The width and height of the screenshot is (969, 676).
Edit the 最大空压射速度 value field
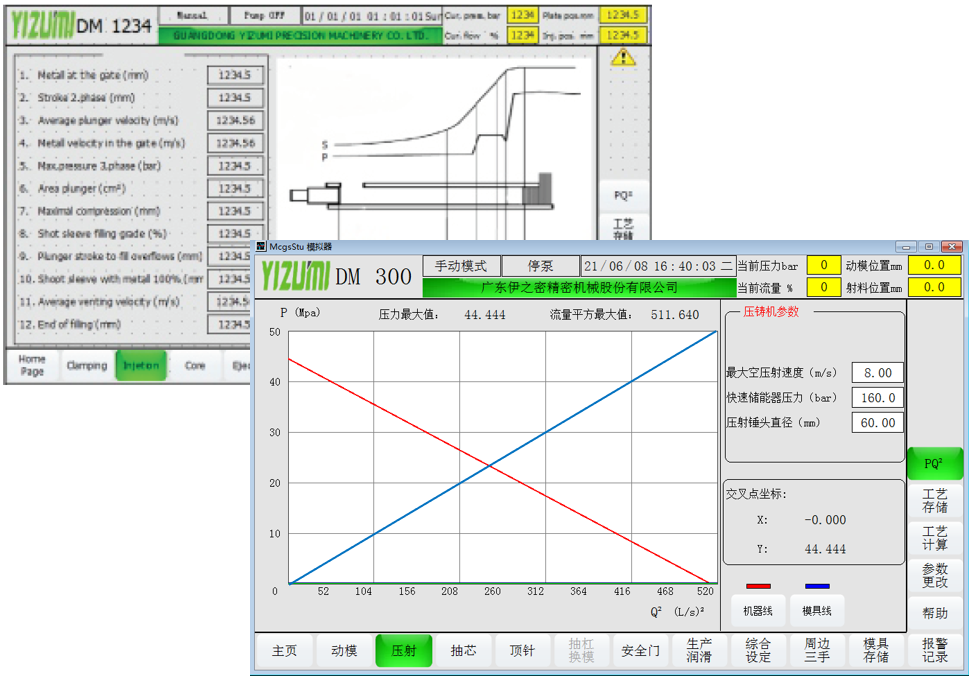877,373
